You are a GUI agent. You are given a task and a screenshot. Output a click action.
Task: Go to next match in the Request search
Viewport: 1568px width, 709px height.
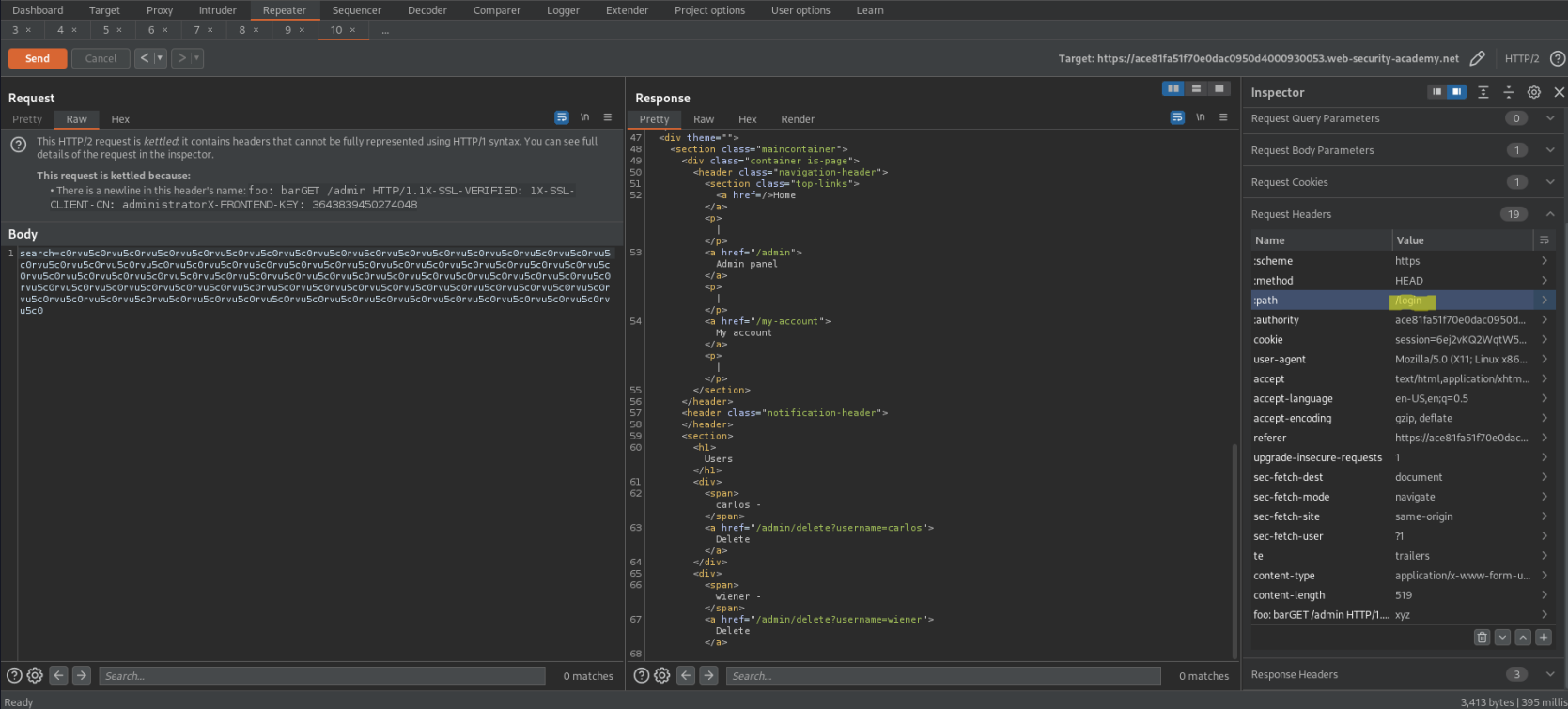point(82,675)
